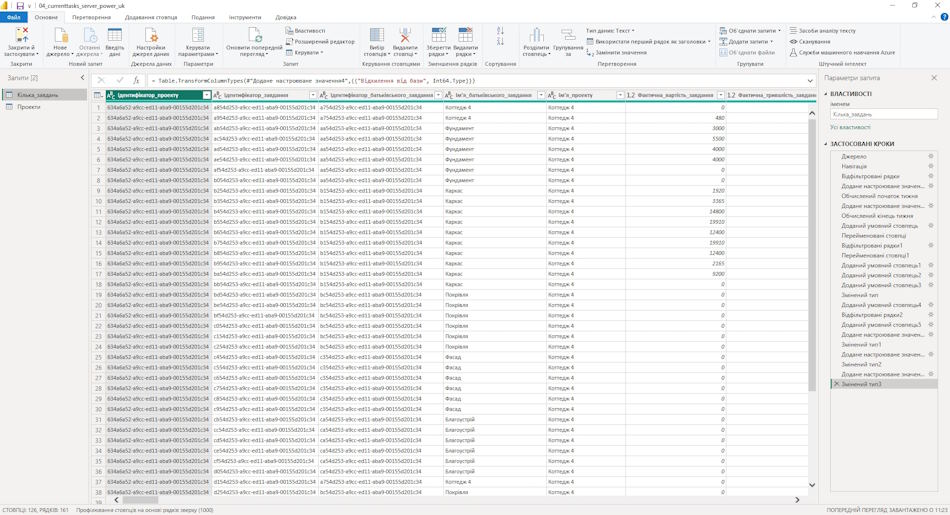The width and height of the screenshot is (950, 515).
Task: Expand the formula bar chevron
Action: click(x=810, y=80)
